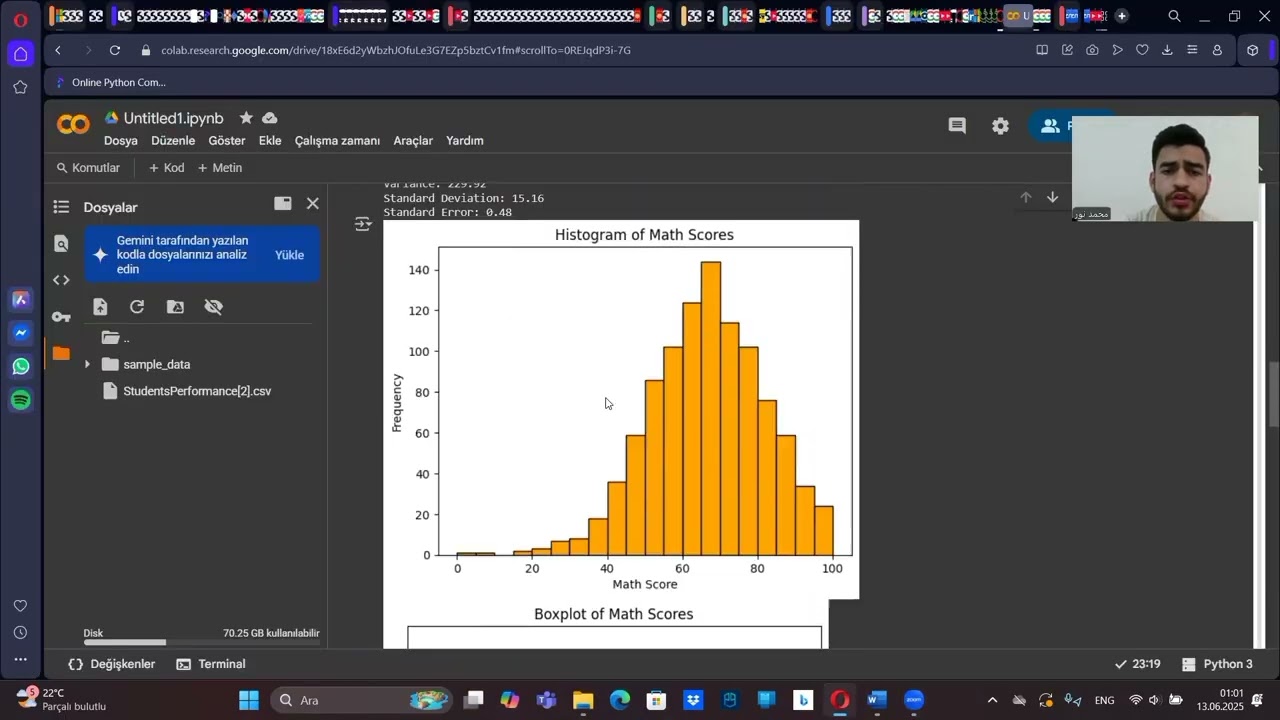This screenshot has height=720, width=1280.
Task: Open the Düzenle menu
Action: click(173, 141)
